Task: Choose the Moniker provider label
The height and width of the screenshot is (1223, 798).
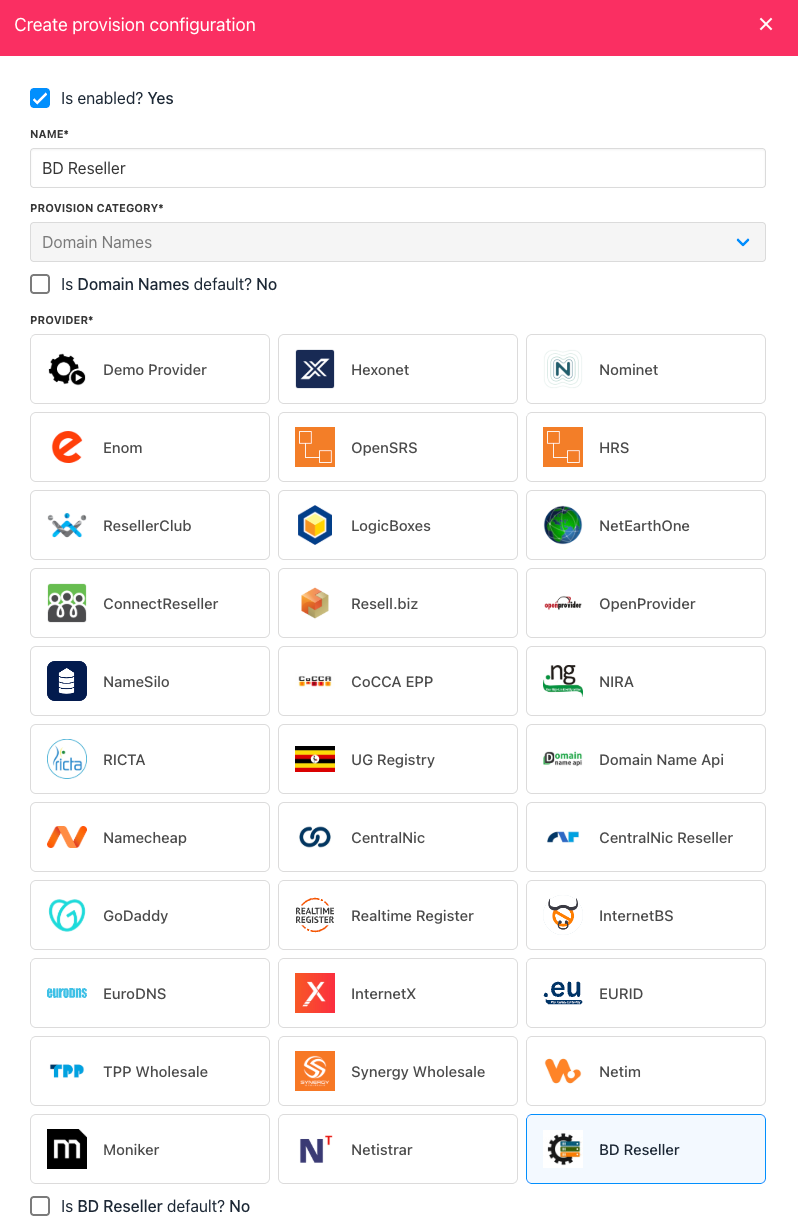Action: point(131,1150)
